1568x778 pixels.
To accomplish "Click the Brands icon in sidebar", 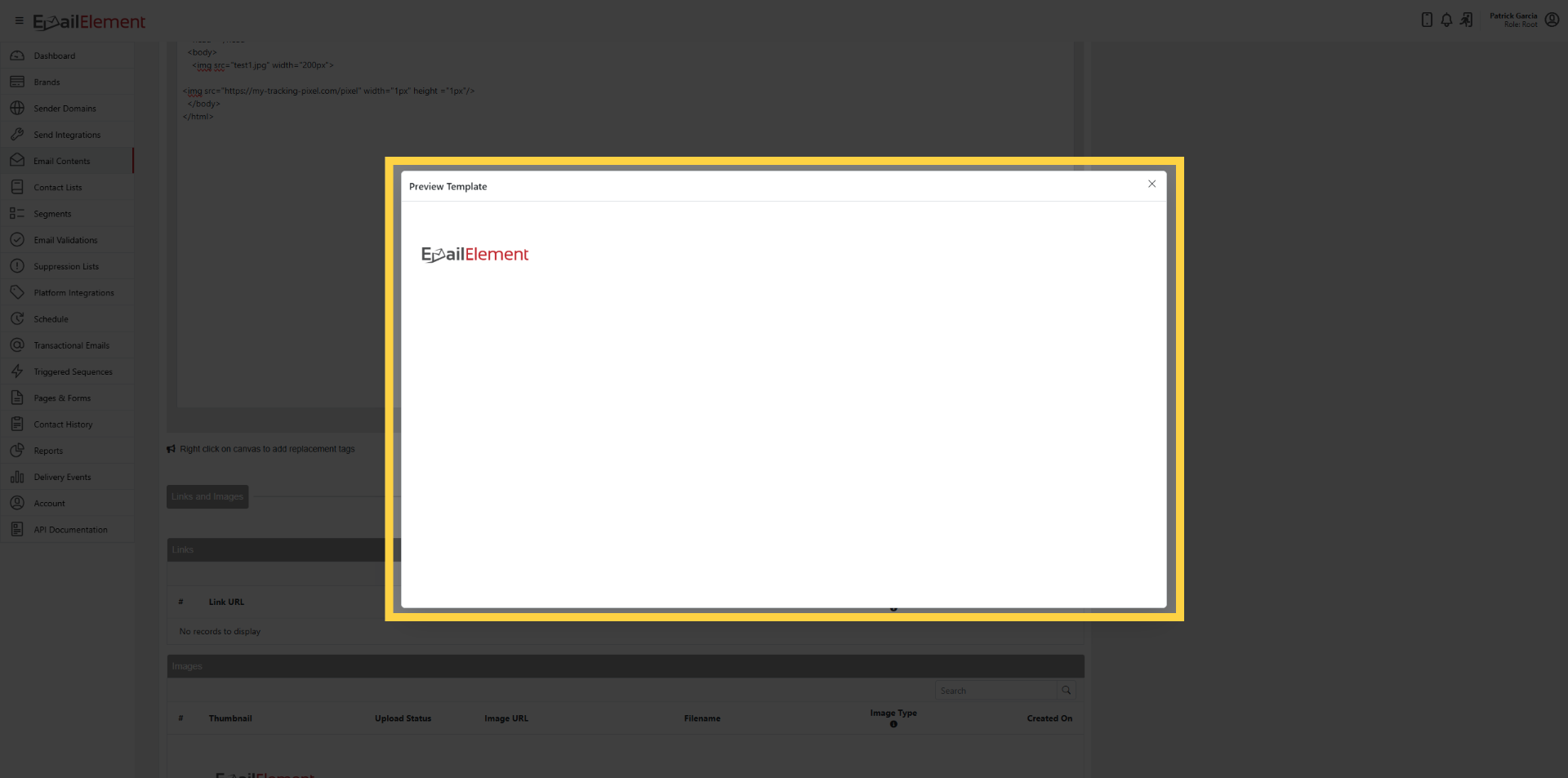I will 17,82.
